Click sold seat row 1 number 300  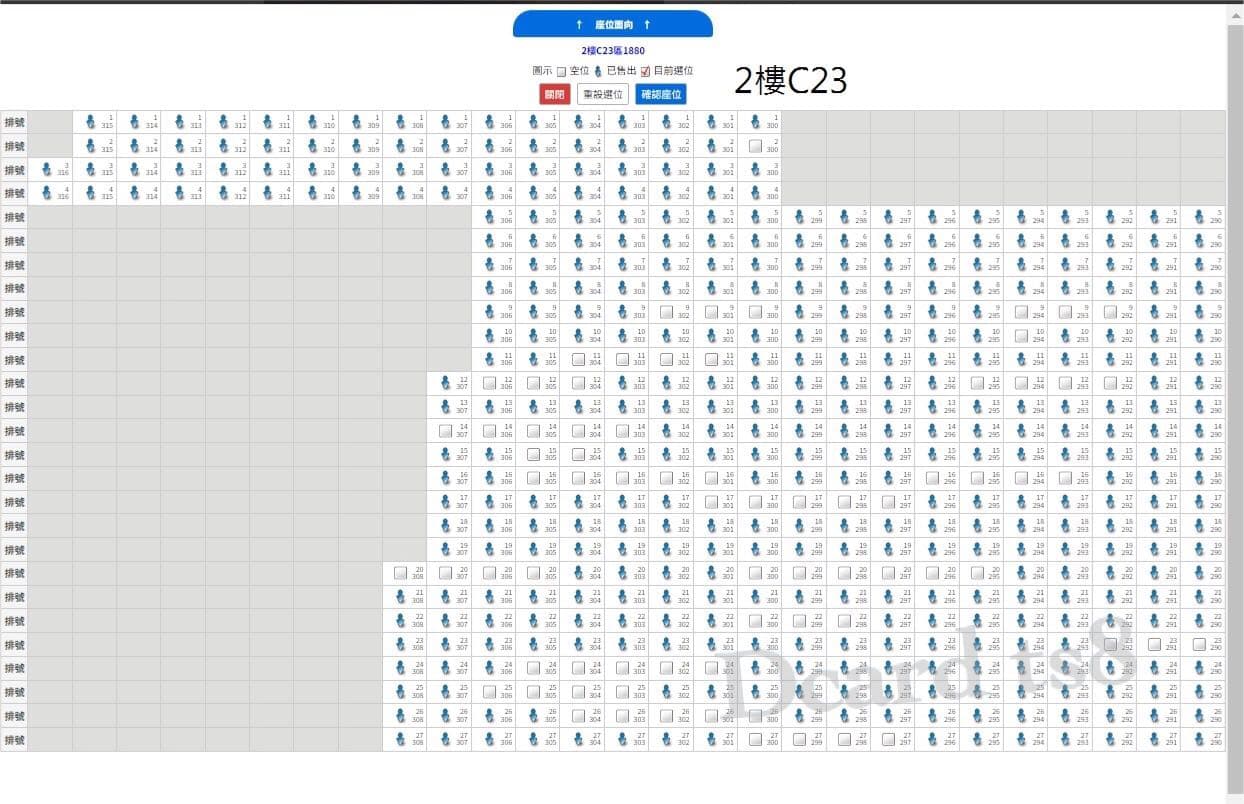756,122
